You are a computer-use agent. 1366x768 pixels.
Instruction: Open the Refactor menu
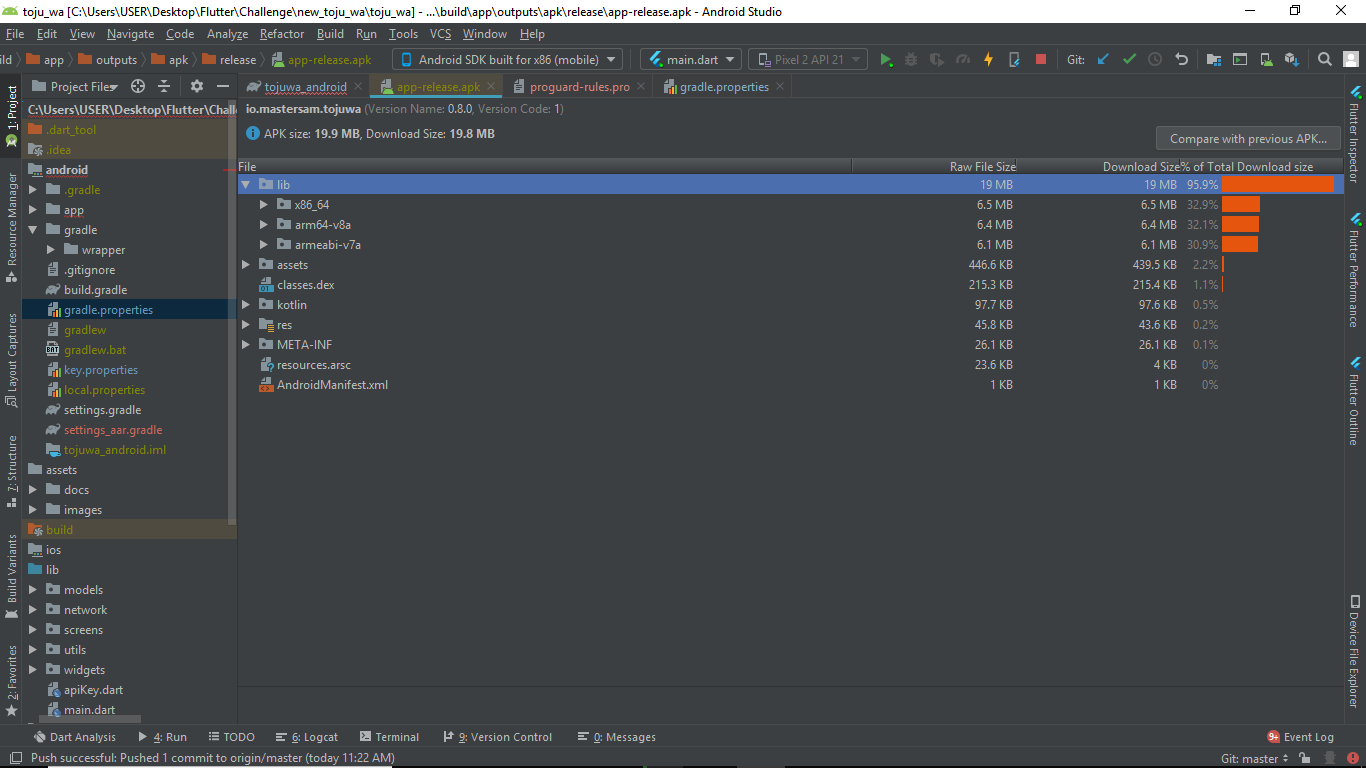[282, 34]
